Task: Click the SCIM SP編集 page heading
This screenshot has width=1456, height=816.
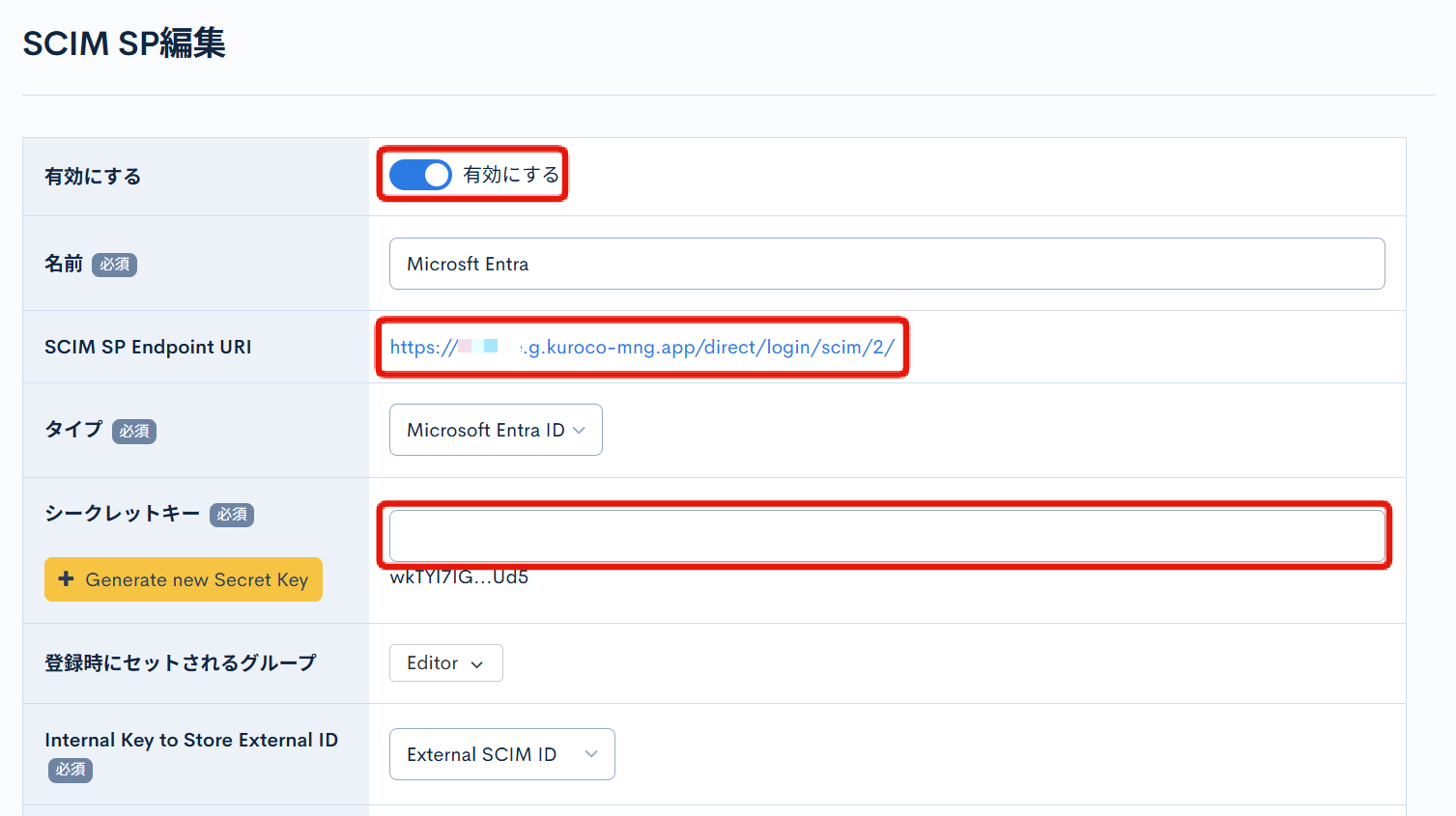Action: 124,42
